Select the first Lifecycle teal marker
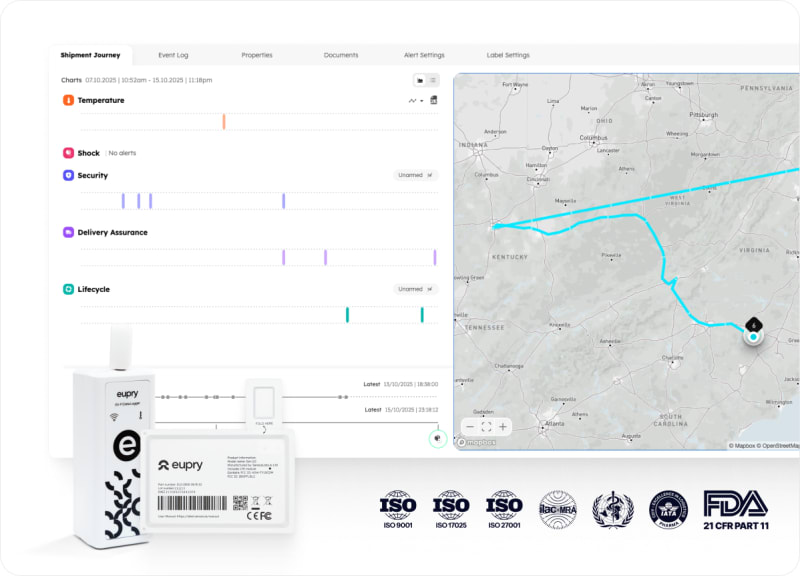 pos(347,315)
